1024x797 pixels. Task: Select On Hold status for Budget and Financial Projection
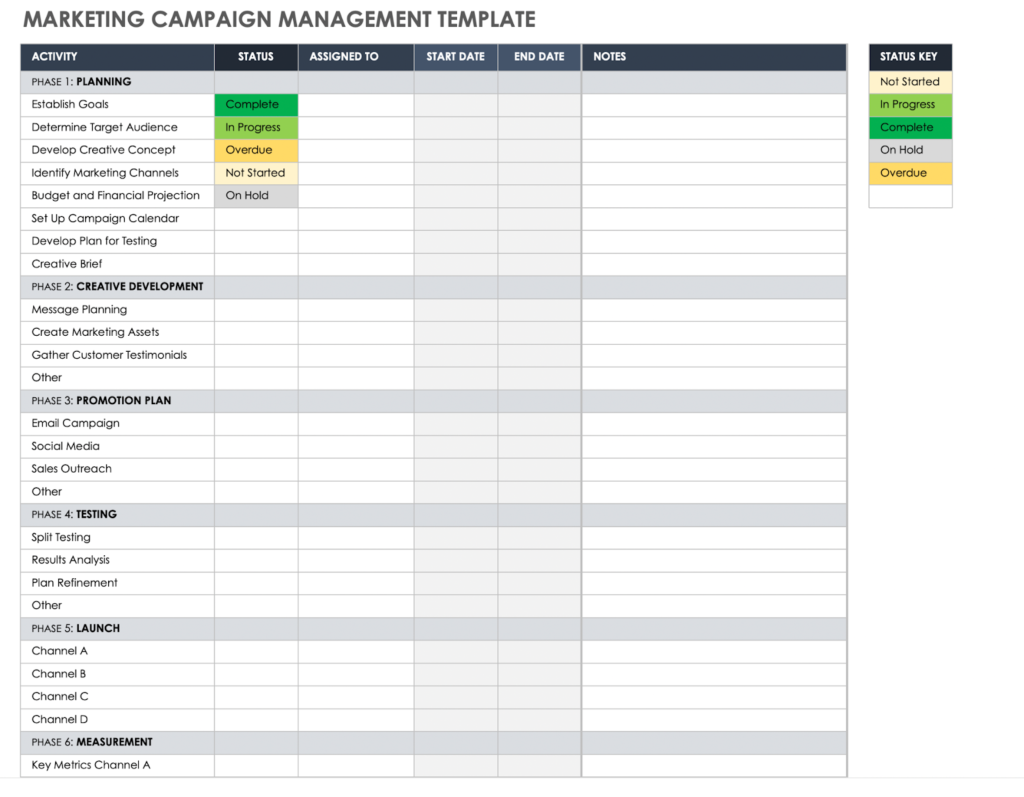[x=256, y=196]
